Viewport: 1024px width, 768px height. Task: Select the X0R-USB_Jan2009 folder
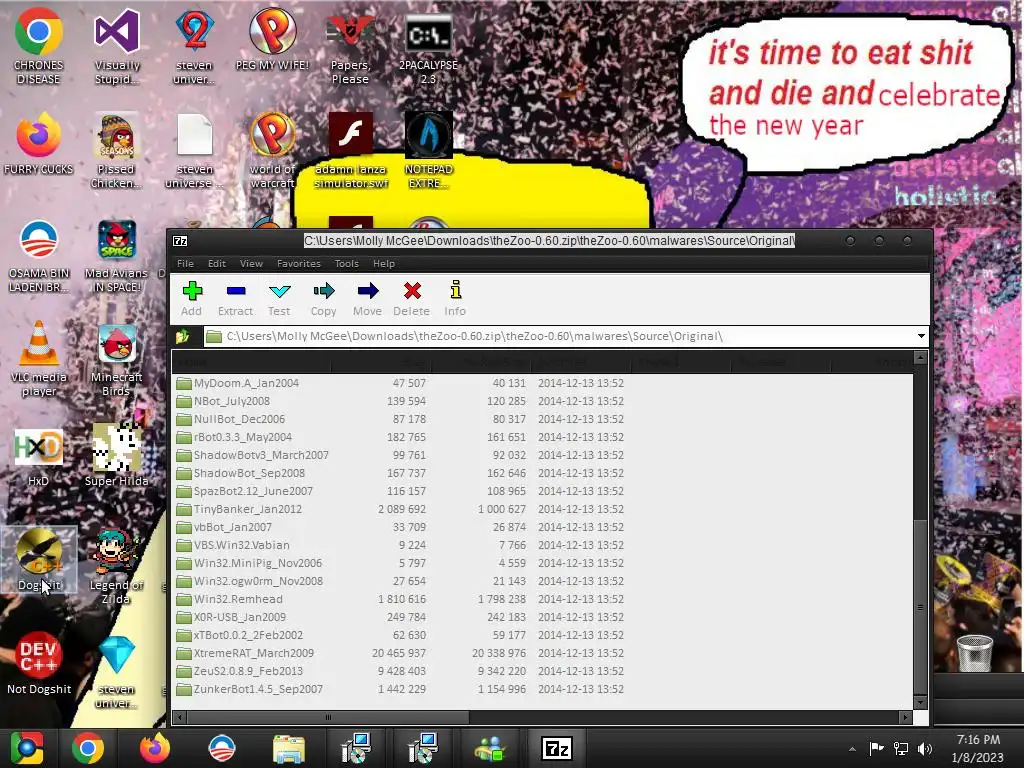[231, 616]
